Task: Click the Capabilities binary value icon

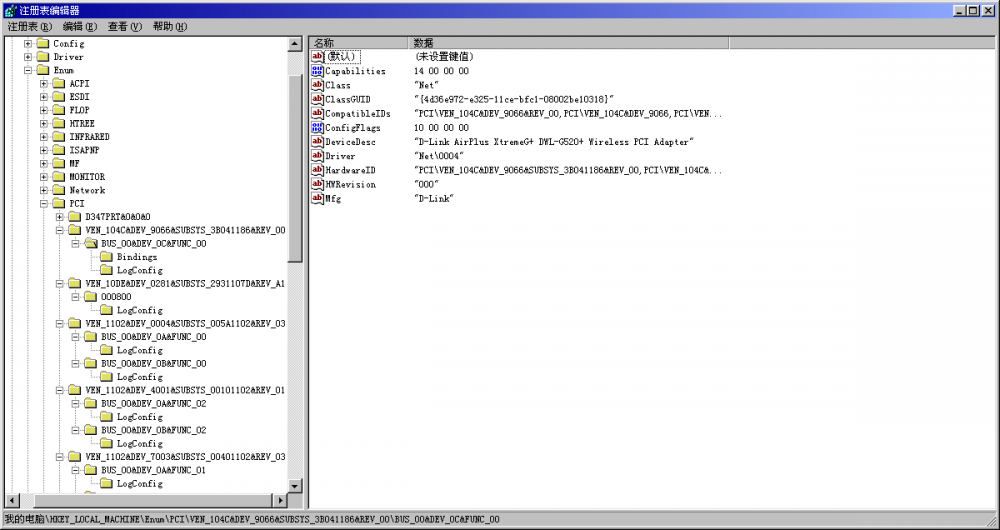Action: click(x=318, y=71)
